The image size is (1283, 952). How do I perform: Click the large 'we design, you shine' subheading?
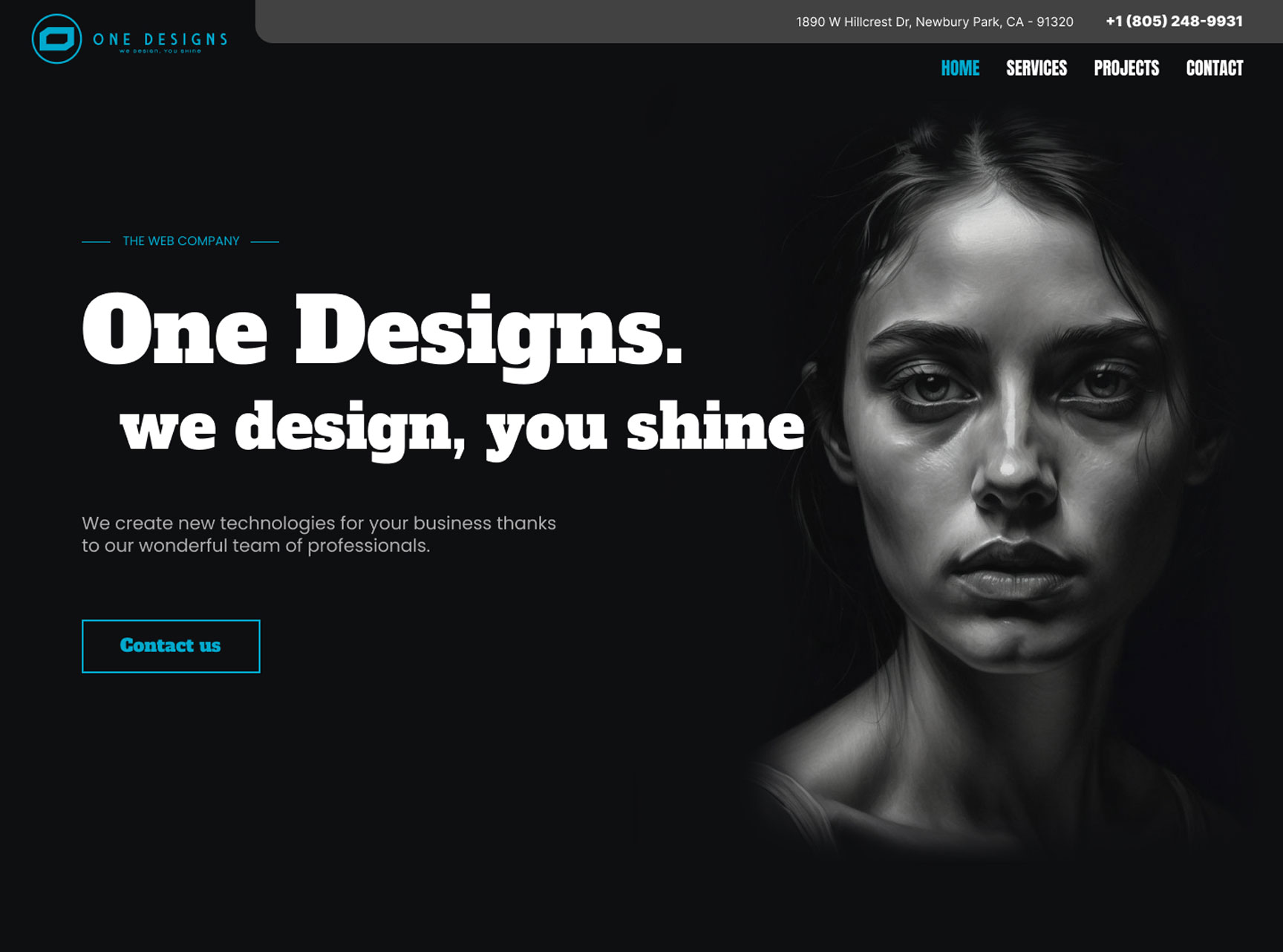(x=462, y=428)
